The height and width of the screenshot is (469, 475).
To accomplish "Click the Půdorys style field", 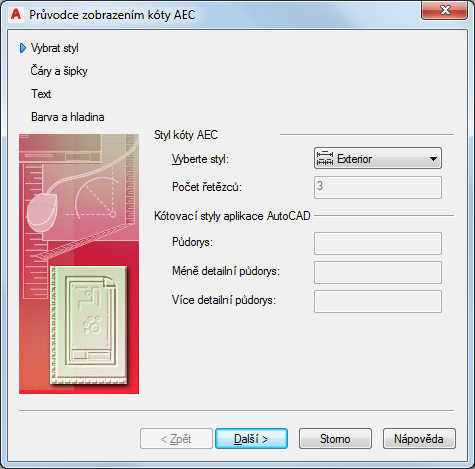I will tap(378, 244).
